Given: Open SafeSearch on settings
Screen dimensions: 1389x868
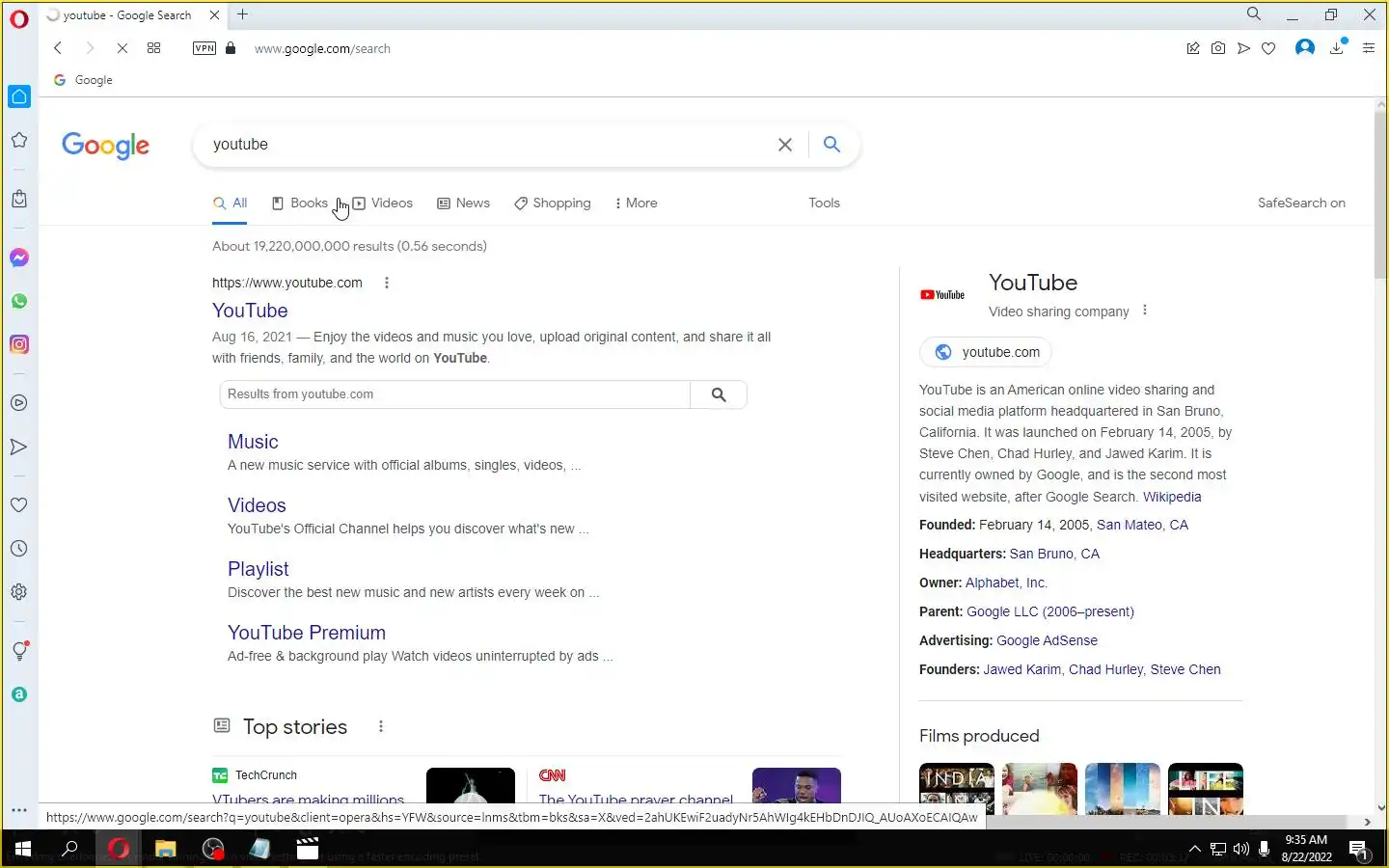Looking at the screenshot, I should pyautogui.click(x=1301, y=203).
